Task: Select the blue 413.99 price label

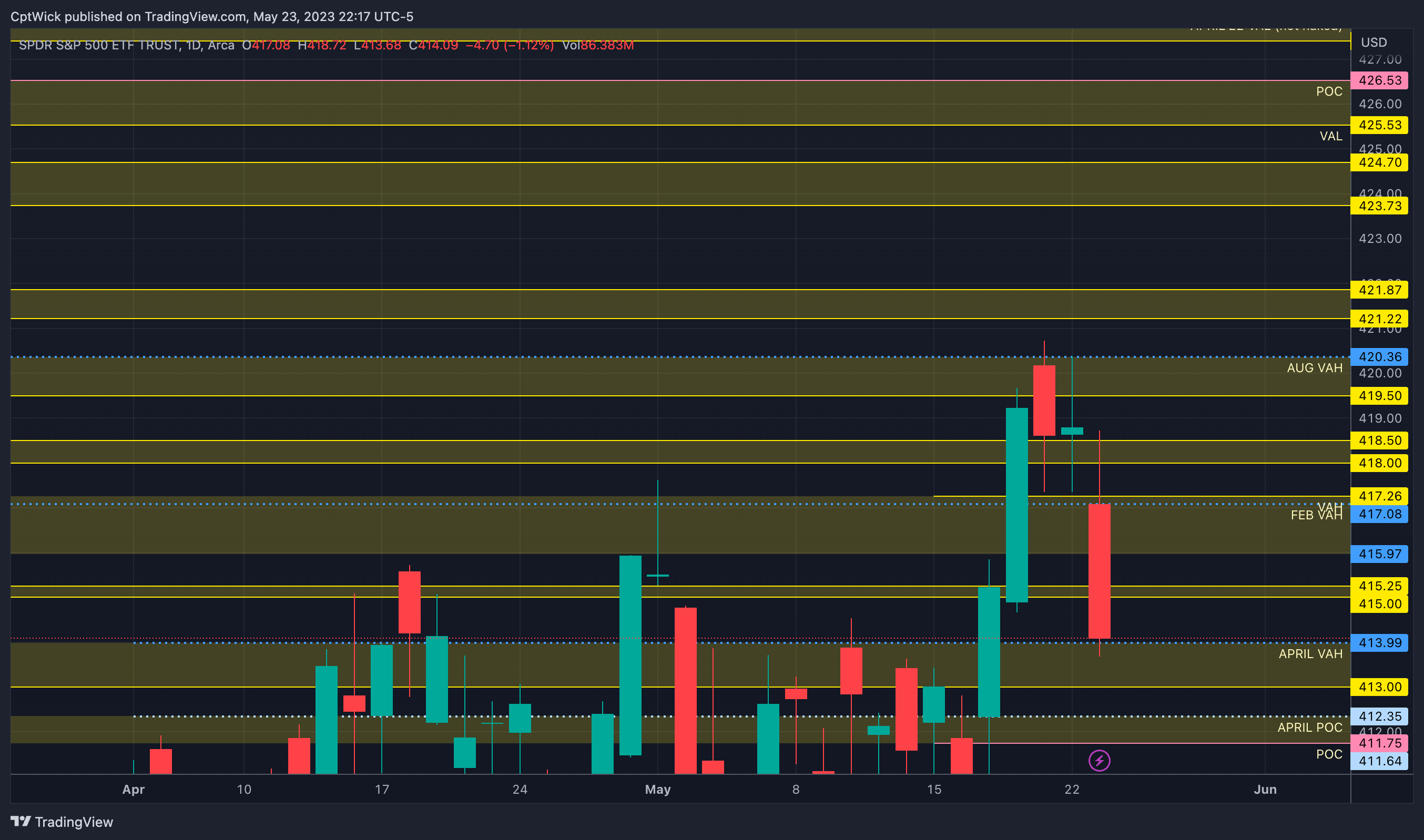Action: (1379, 643)
